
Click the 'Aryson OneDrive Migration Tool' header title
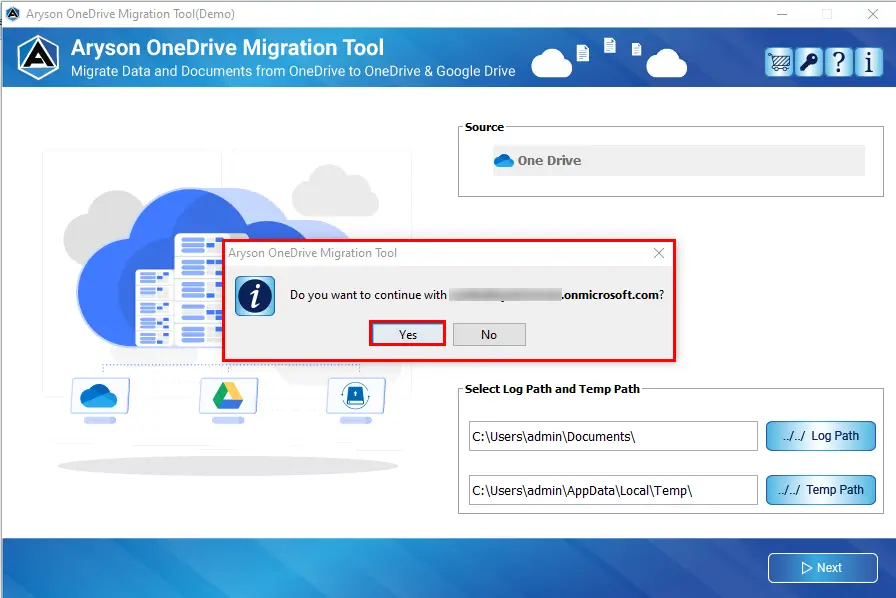(227, 47)
